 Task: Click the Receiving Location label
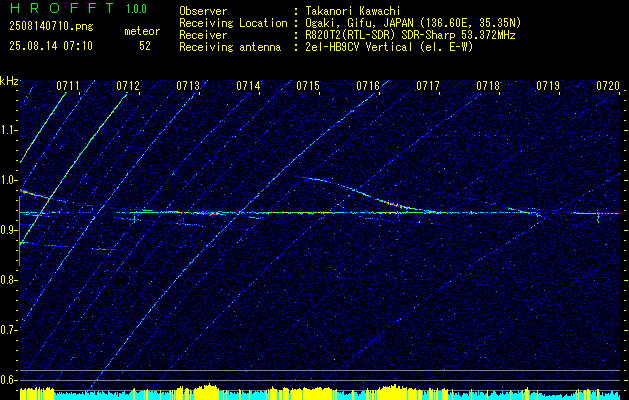(x=233, y=23)
